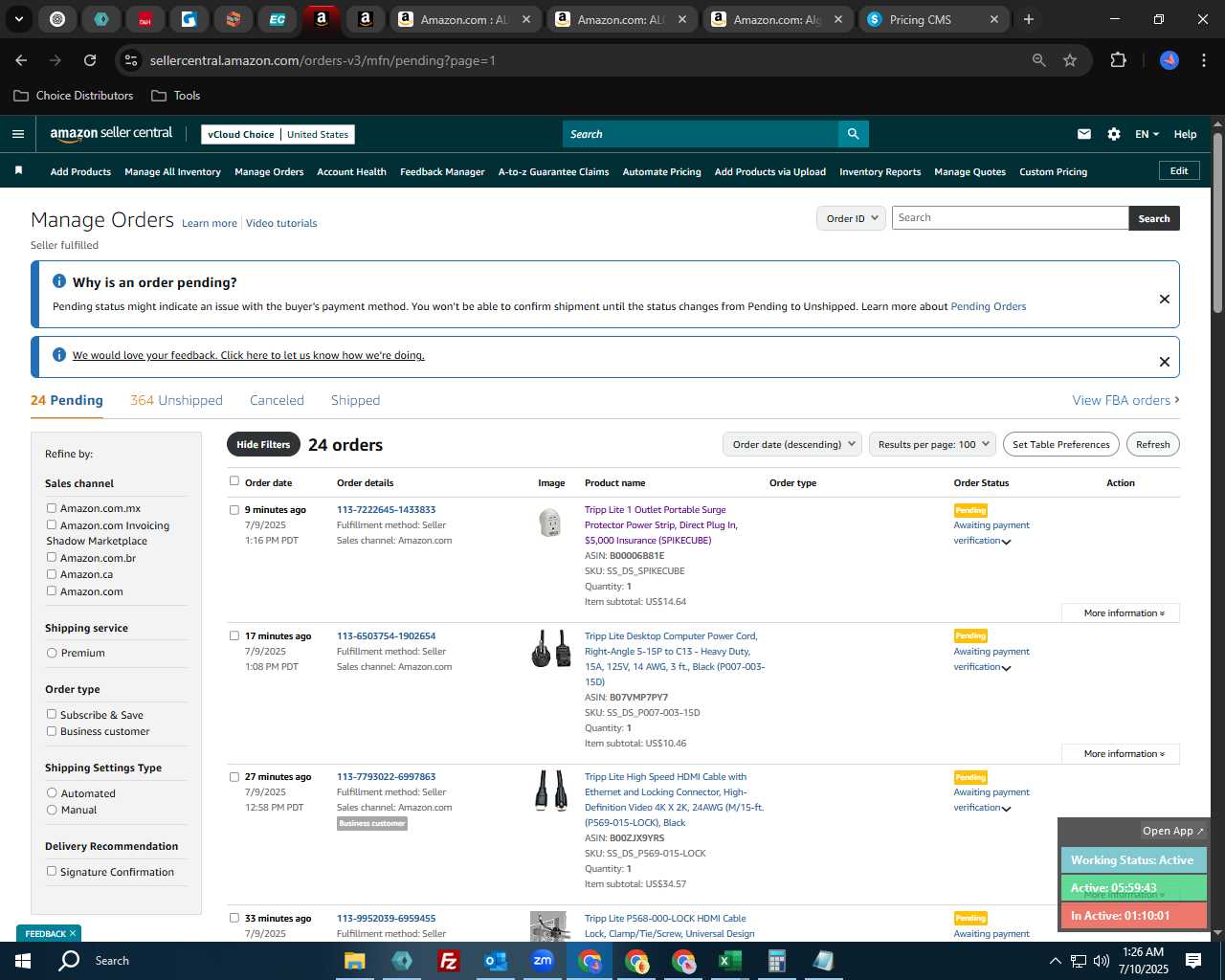
Task: Check the Subscribe & Save order type
Action: pyautogui.click(x=52, y=714)
